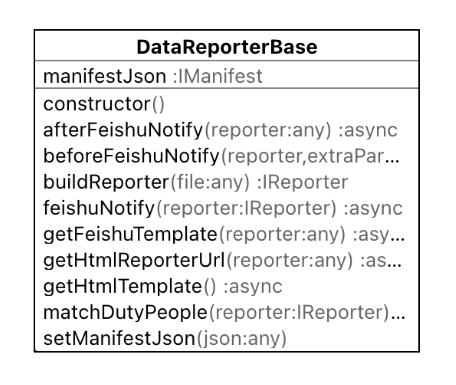Select the IManifest type label

(x=218, y=76)
